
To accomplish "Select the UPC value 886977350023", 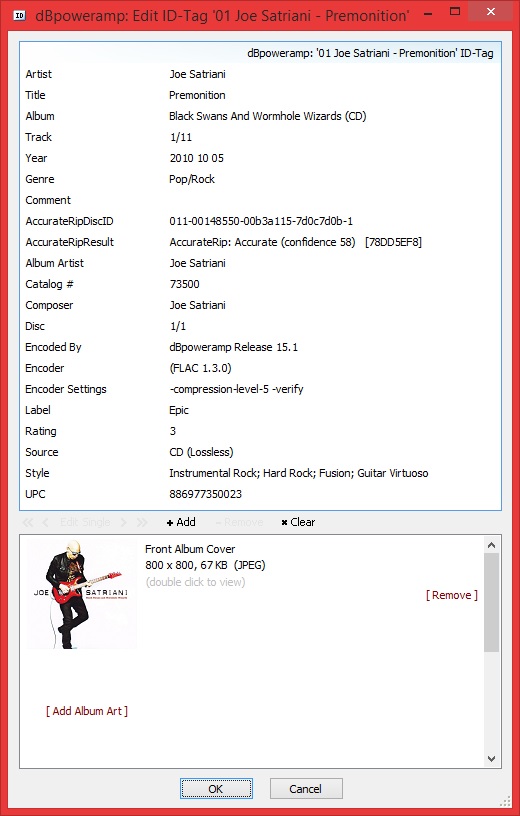I will [x=206, y=494].
